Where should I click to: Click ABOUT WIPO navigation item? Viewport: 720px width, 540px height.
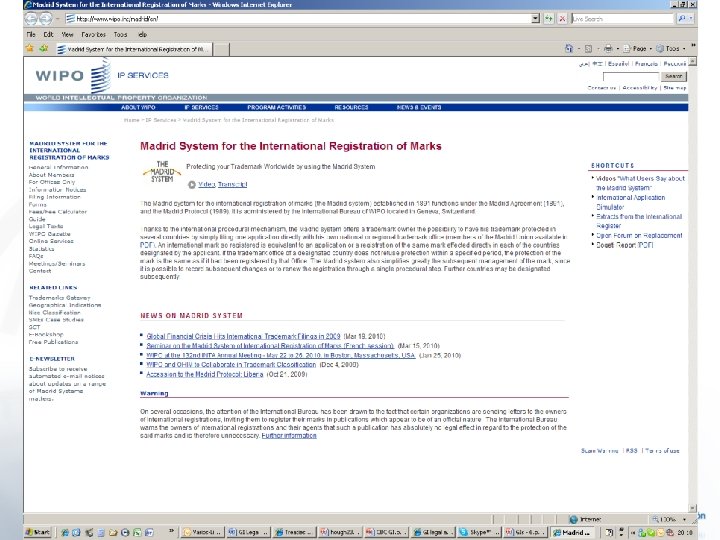click(x=138, y=107)
